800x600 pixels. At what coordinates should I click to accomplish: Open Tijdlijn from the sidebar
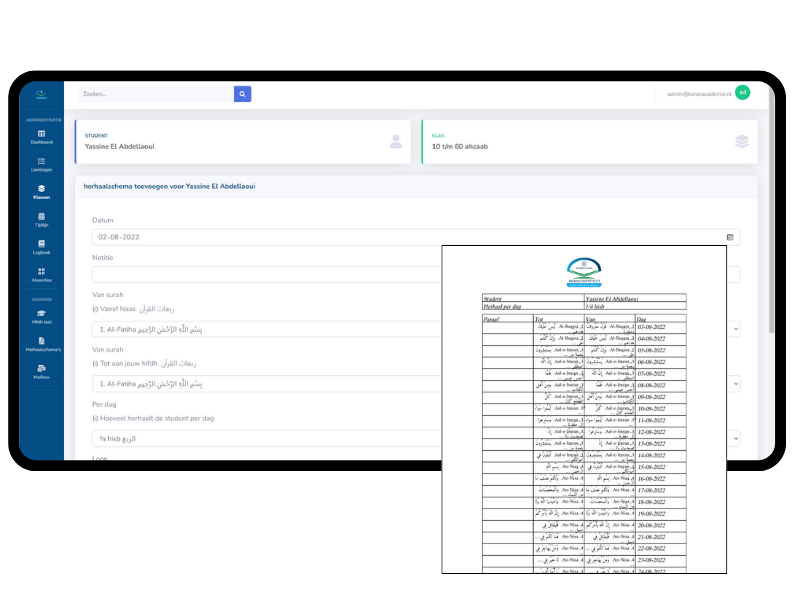pyautogui.click(x=41, y=219)
